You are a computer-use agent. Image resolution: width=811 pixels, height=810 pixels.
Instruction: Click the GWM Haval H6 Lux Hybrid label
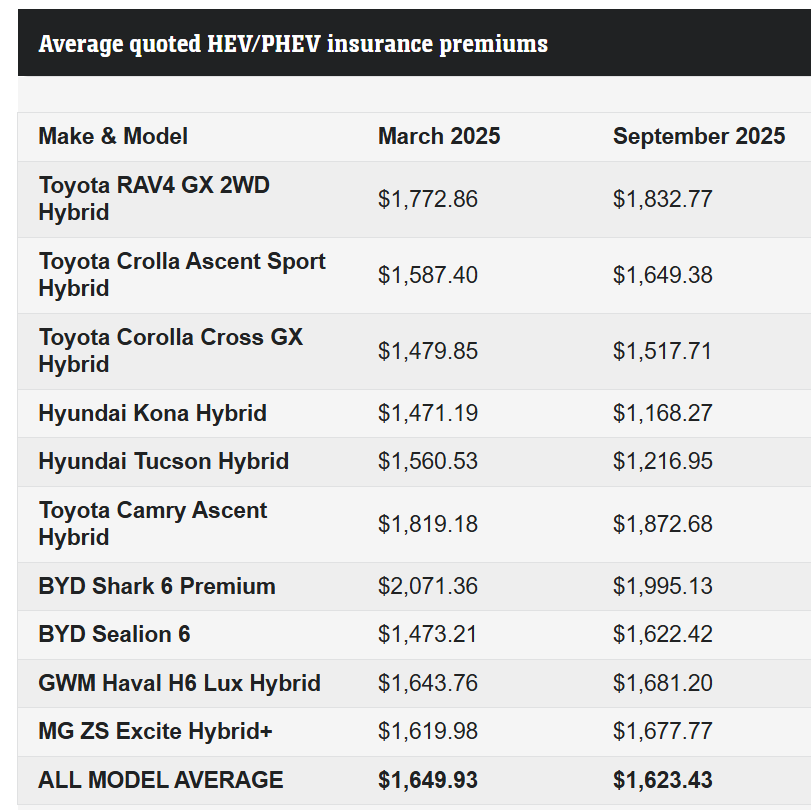point(179,683)
